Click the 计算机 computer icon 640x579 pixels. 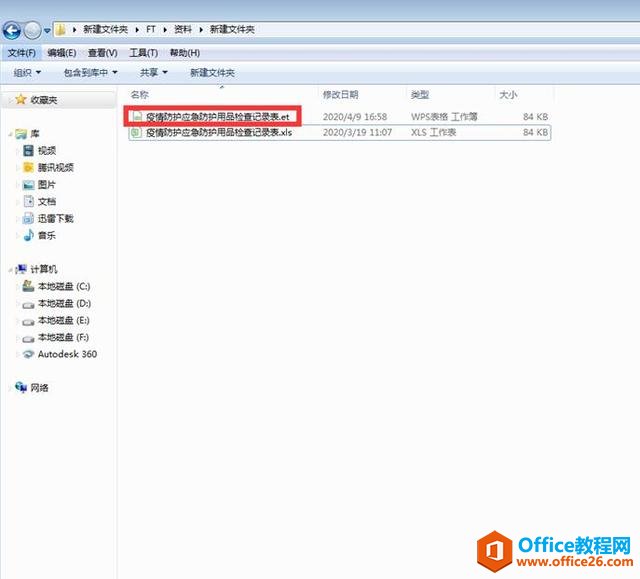point(21,269)
